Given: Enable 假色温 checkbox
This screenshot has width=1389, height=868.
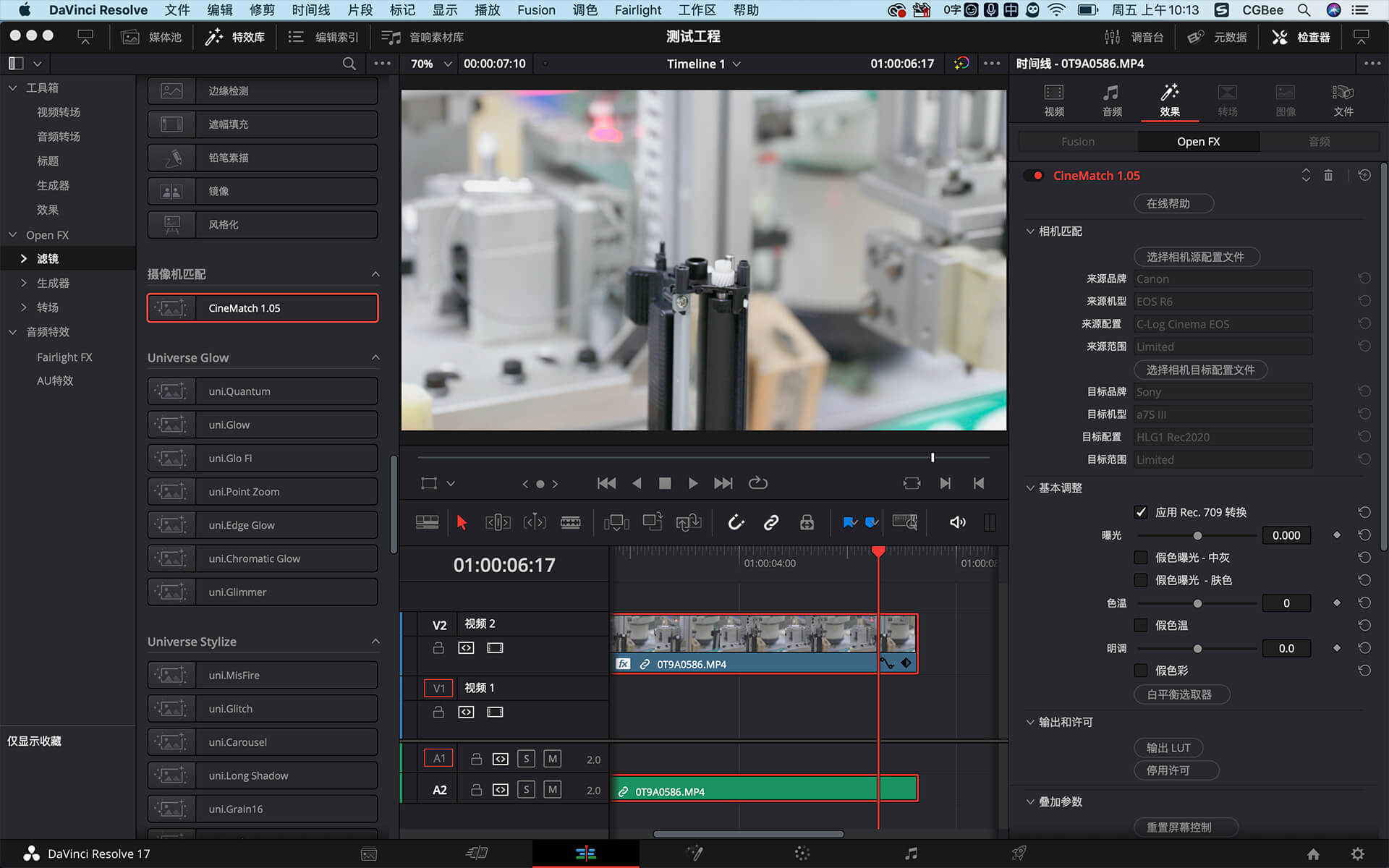Looking at the screenshot, I should 1141,625.
